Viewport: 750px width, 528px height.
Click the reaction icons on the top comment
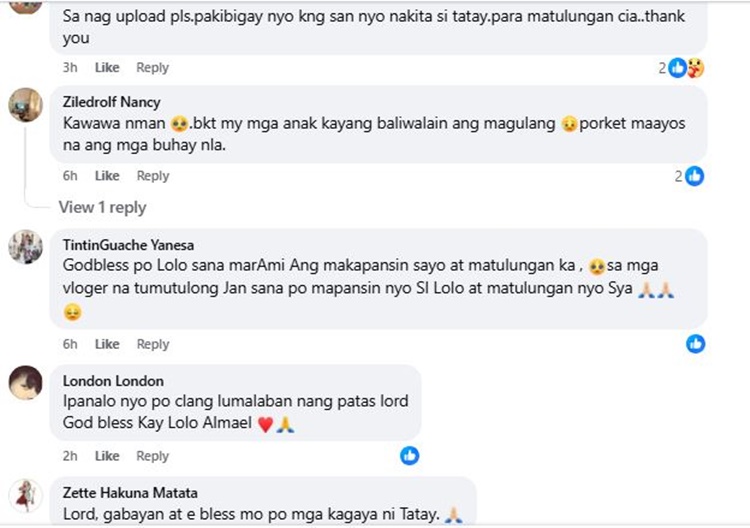[x=686, y=68]
